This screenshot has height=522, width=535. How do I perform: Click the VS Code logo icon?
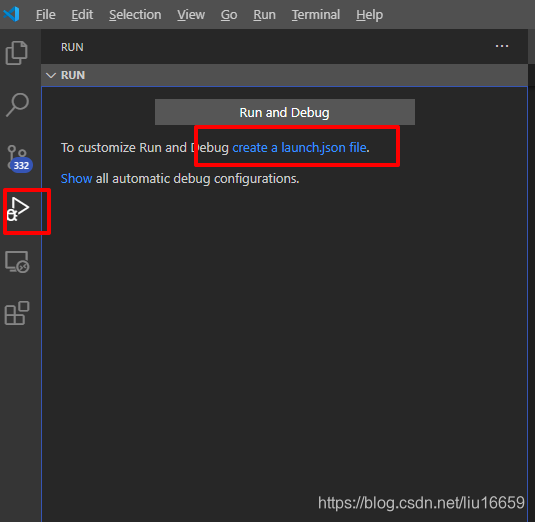pos(11,14)
